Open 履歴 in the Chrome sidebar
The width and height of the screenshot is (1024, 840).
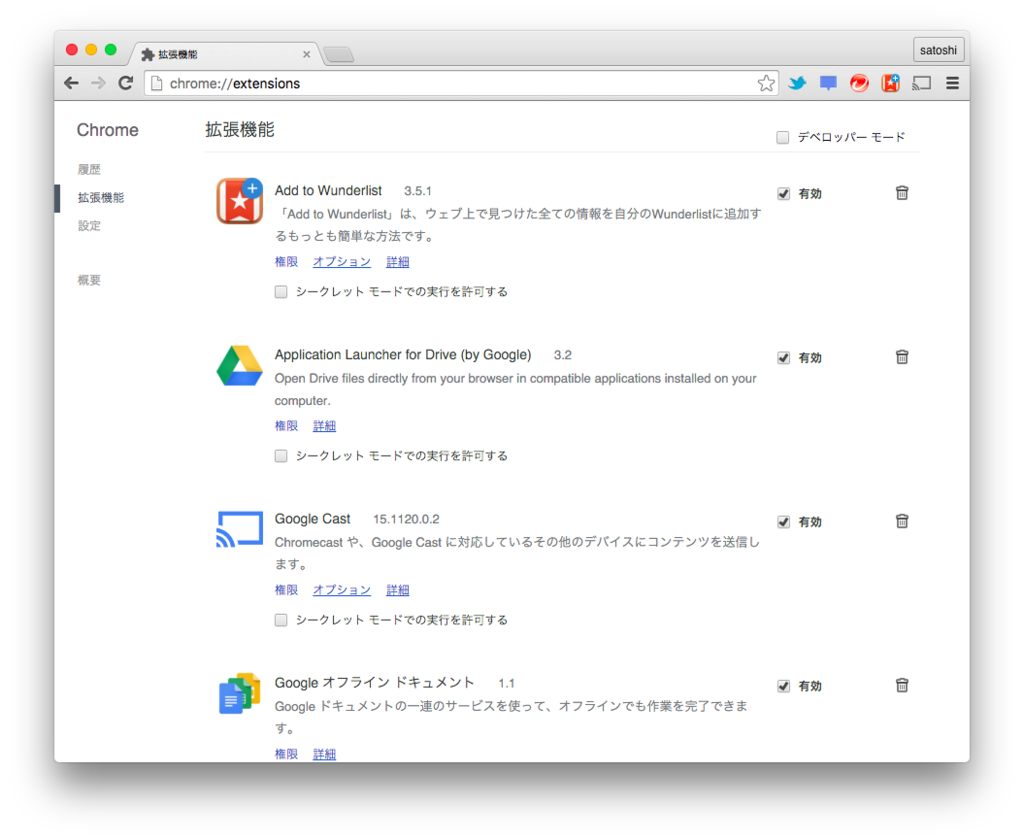click(89, 169)
